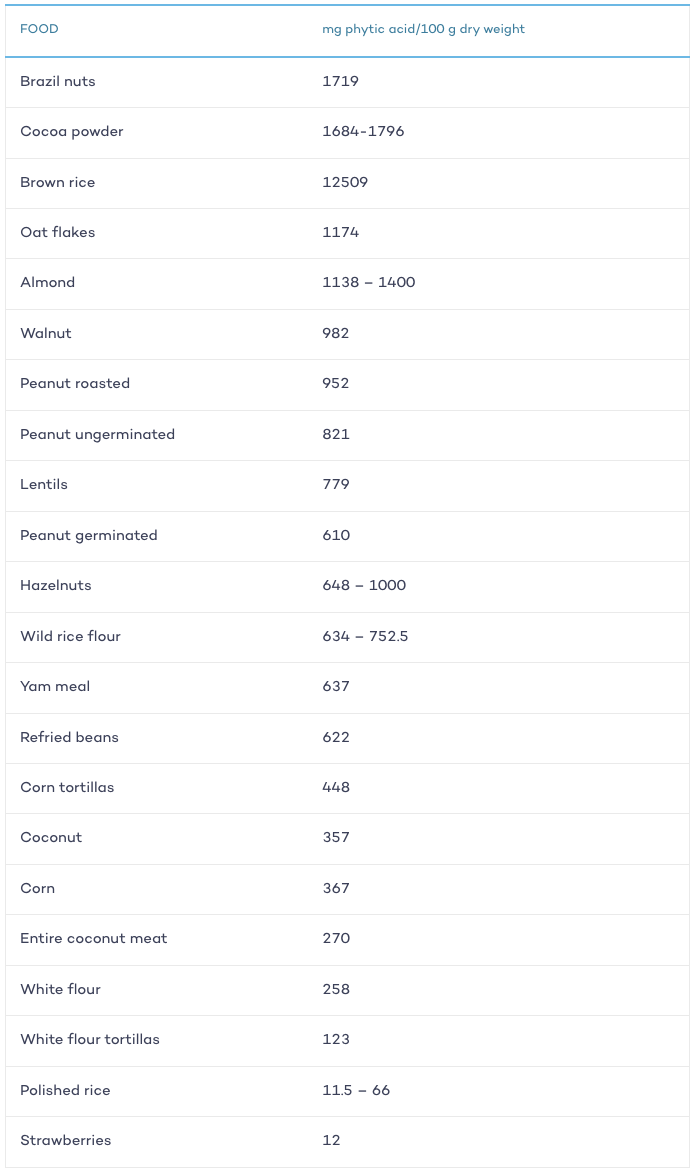Click the FOOD column header
The width and height of the screenshot is (694, 1170).
point(39,29)
